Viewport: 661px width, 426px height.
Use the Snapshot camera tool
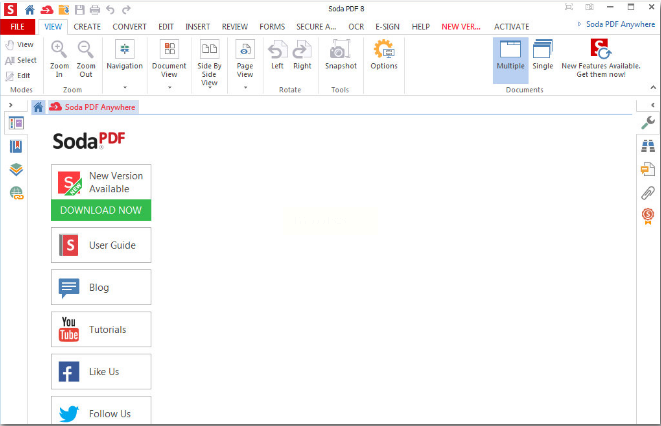pyautogui.click(x=341, y=55)
